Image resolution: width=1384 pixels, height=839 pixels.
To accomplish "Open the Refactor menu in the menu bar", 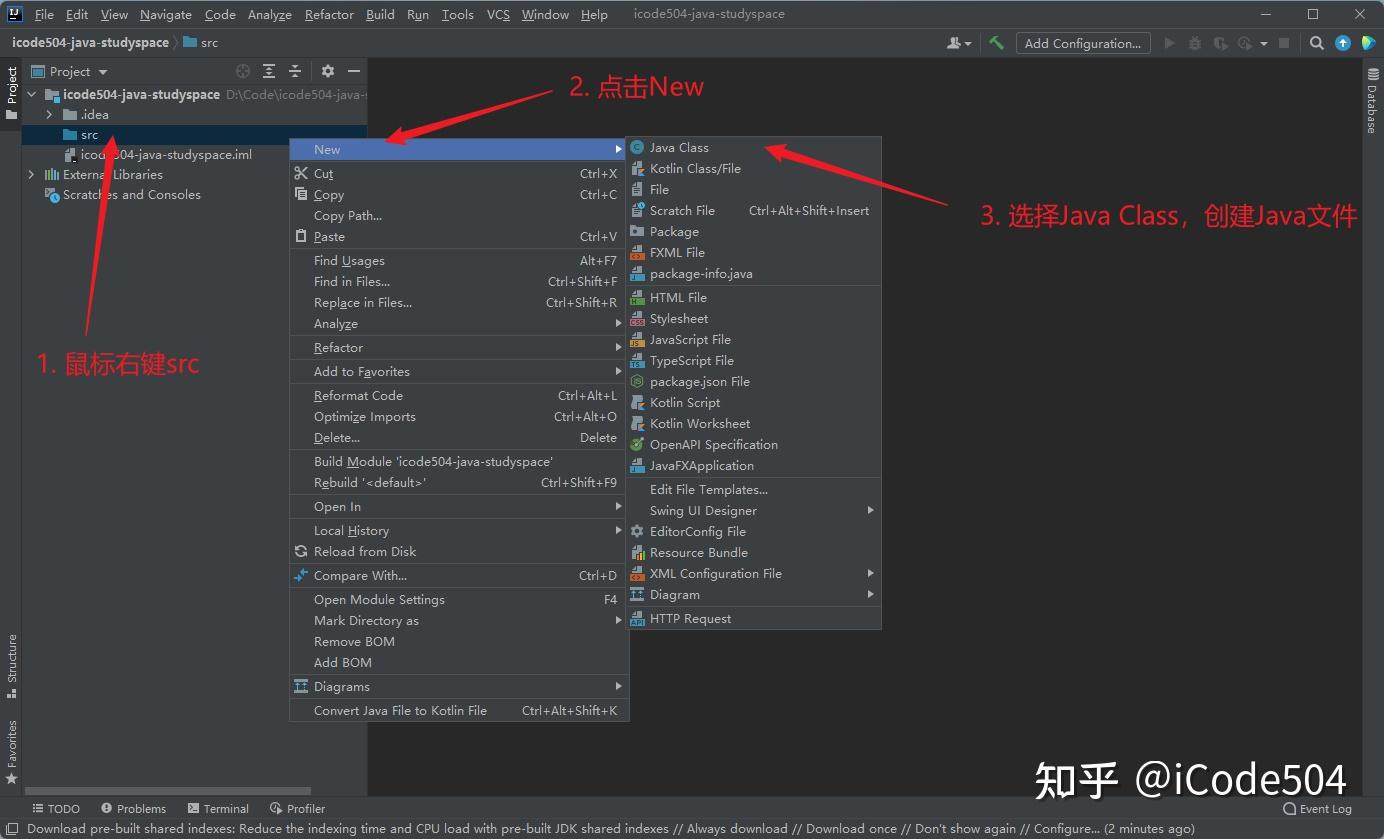I will pyautogui.click(x=329, y=14).
